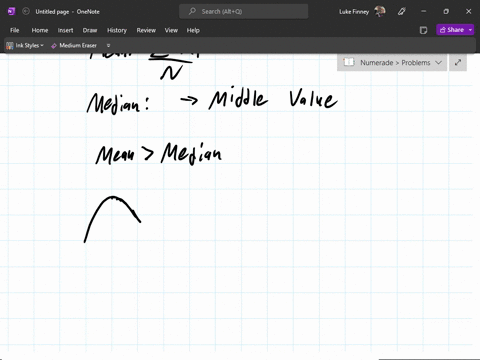Screen dimensions: 480x360
Task: Click the pen ink mode icon in title bar
Action: point(402,12)
